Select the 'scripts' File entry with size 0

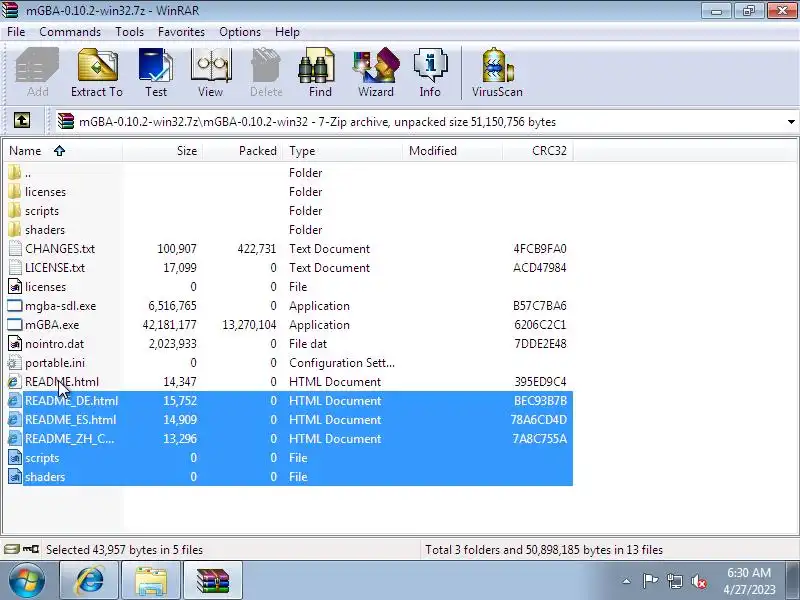tap(290, 458)
